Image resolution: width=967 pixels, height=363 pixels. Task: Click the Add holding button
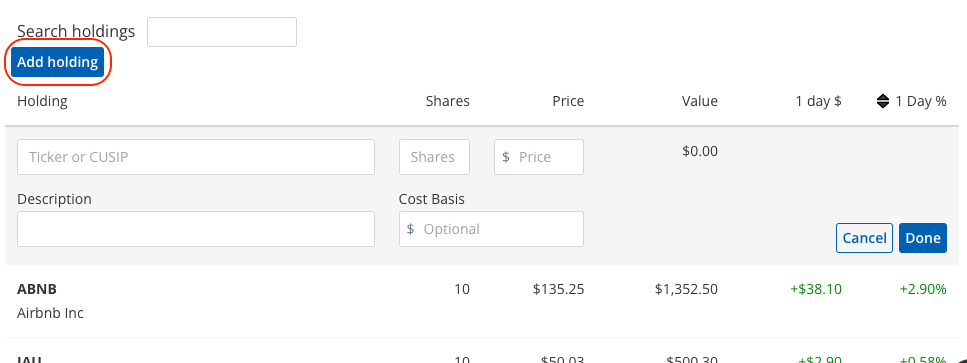(57, 62)
